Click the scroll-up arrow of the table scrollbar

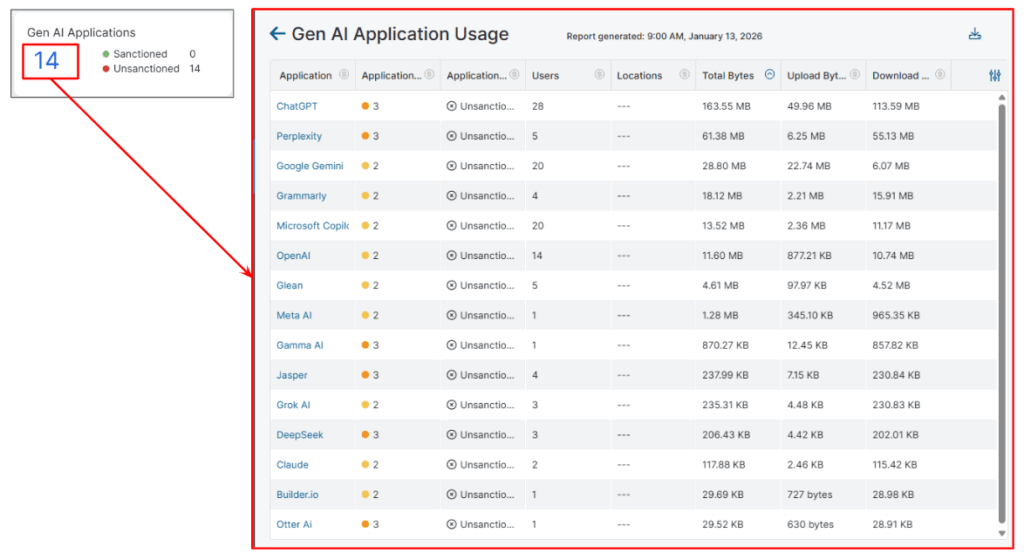pos(1002,97)
